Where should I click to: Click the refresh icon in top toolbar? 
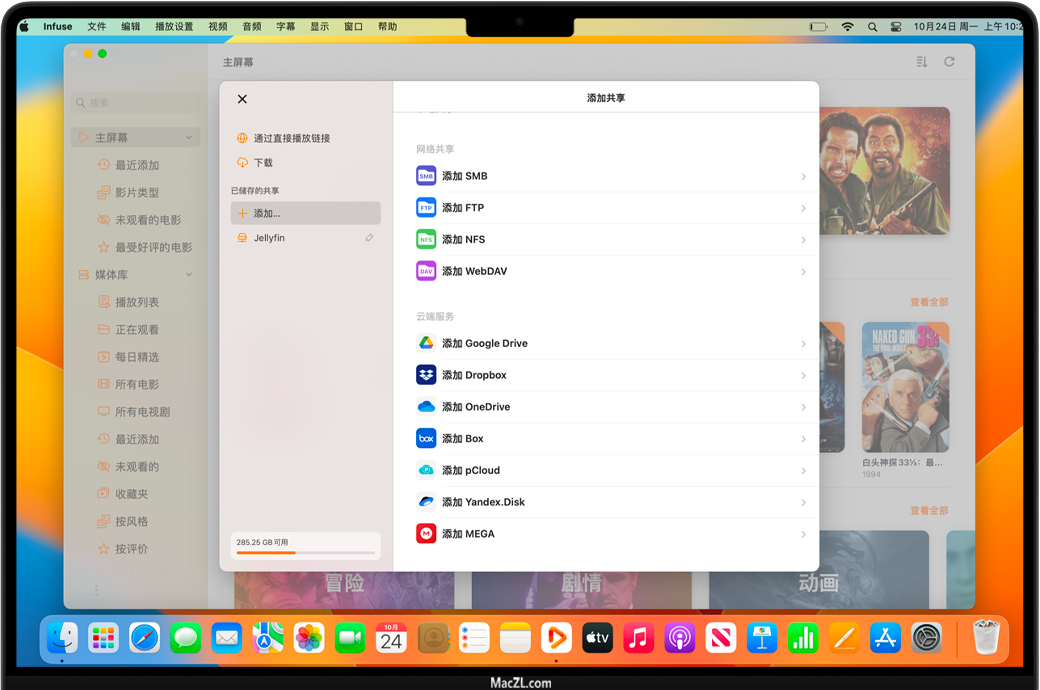coord(949,62)
